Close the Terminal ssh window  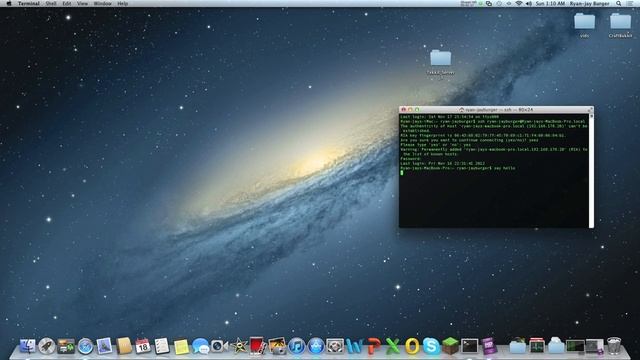point(404,110)
